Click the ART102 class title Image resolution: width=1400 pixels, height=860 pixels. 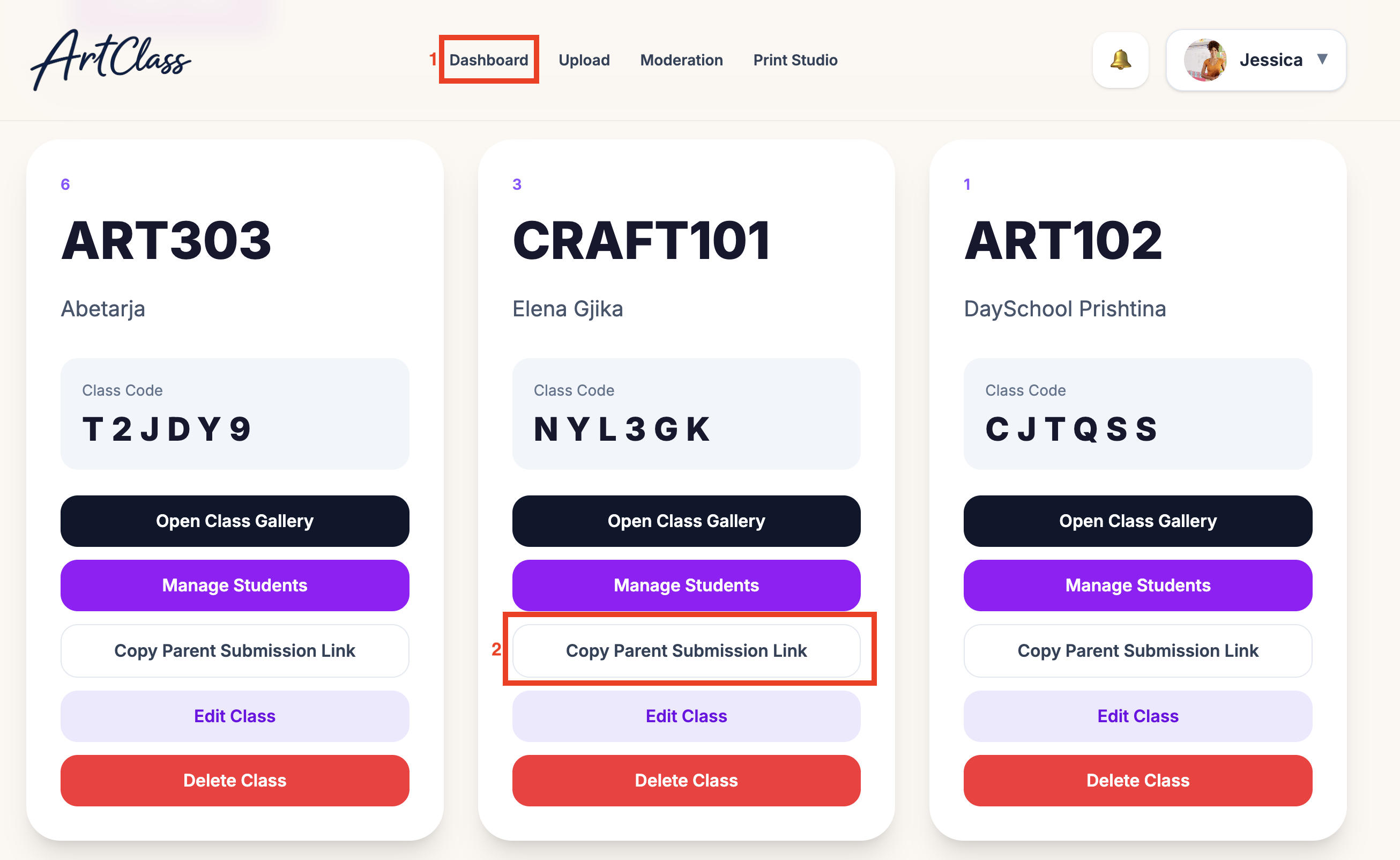[1063, 241]
